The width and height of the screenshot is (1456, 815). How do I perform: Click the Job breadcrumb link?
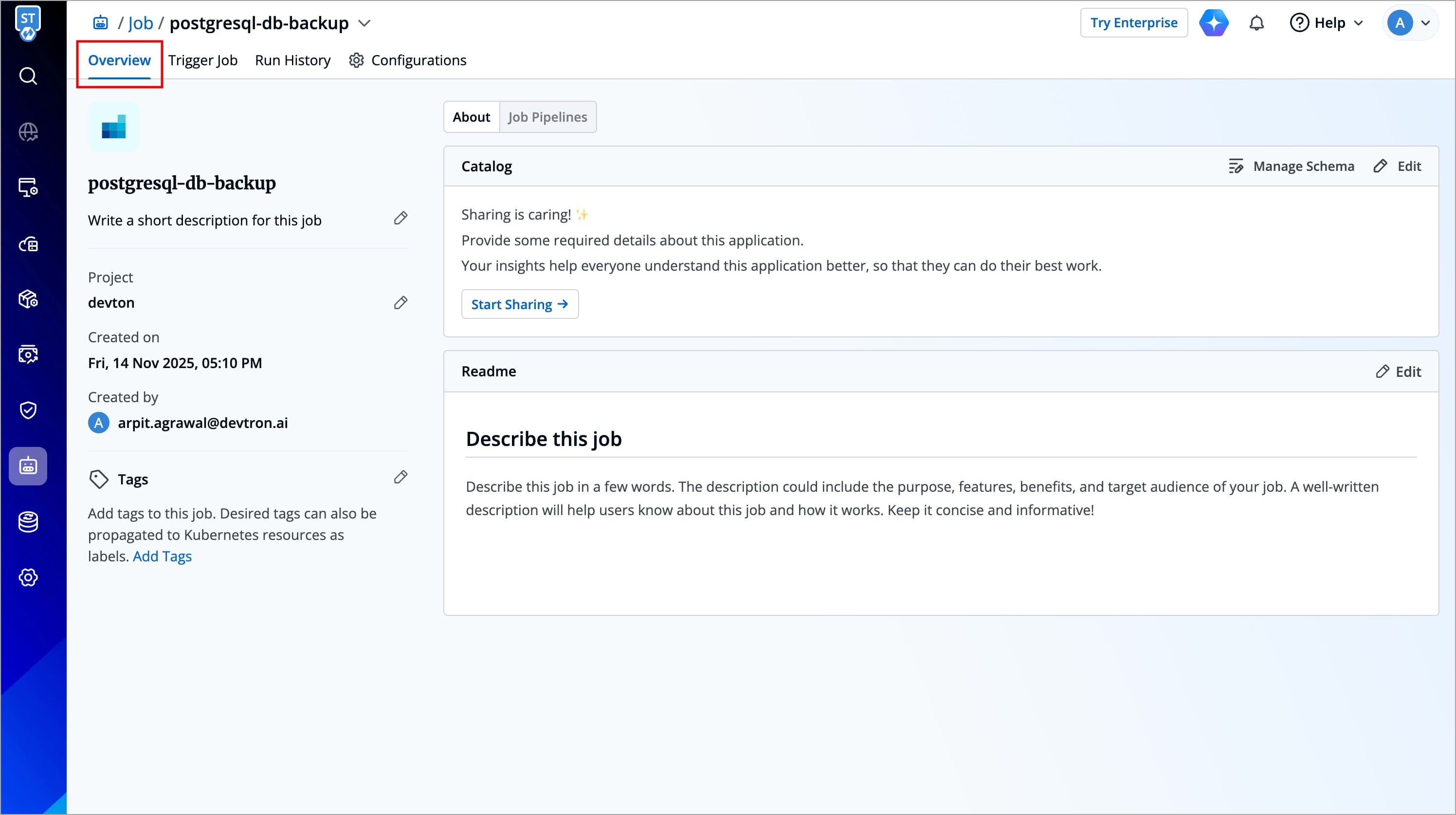[140, 23]
